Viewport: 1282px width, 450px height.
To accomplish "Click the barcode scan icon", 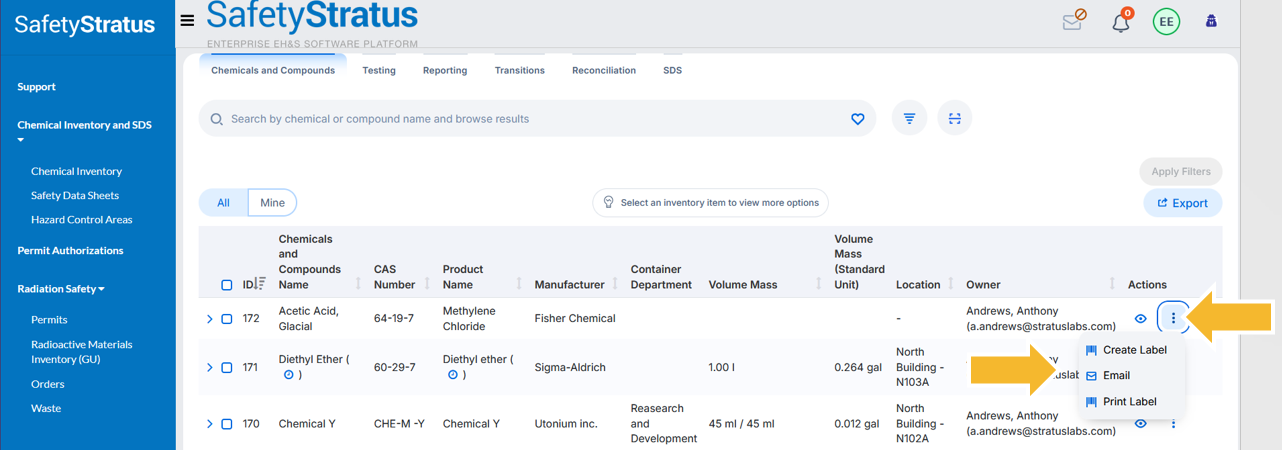I will tap(955, 118).
